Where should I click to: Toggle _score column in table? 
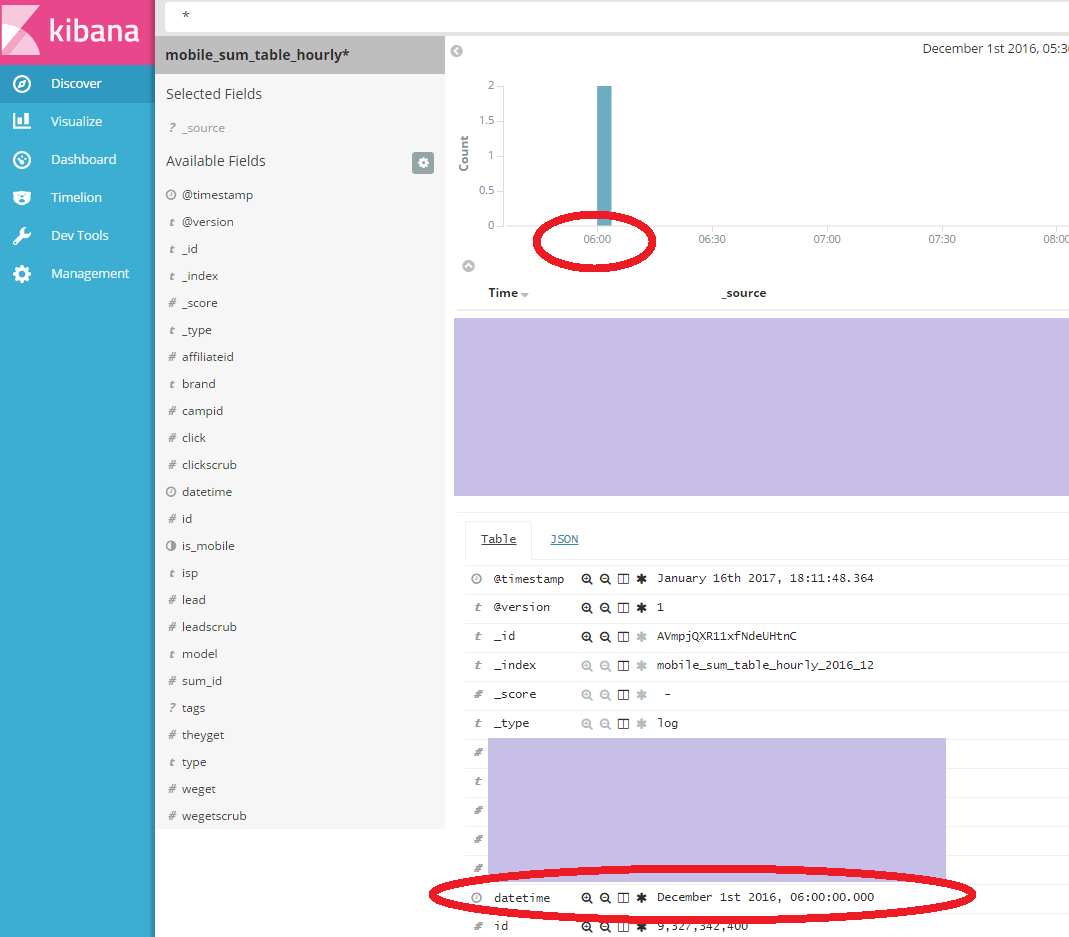point(623,695)
